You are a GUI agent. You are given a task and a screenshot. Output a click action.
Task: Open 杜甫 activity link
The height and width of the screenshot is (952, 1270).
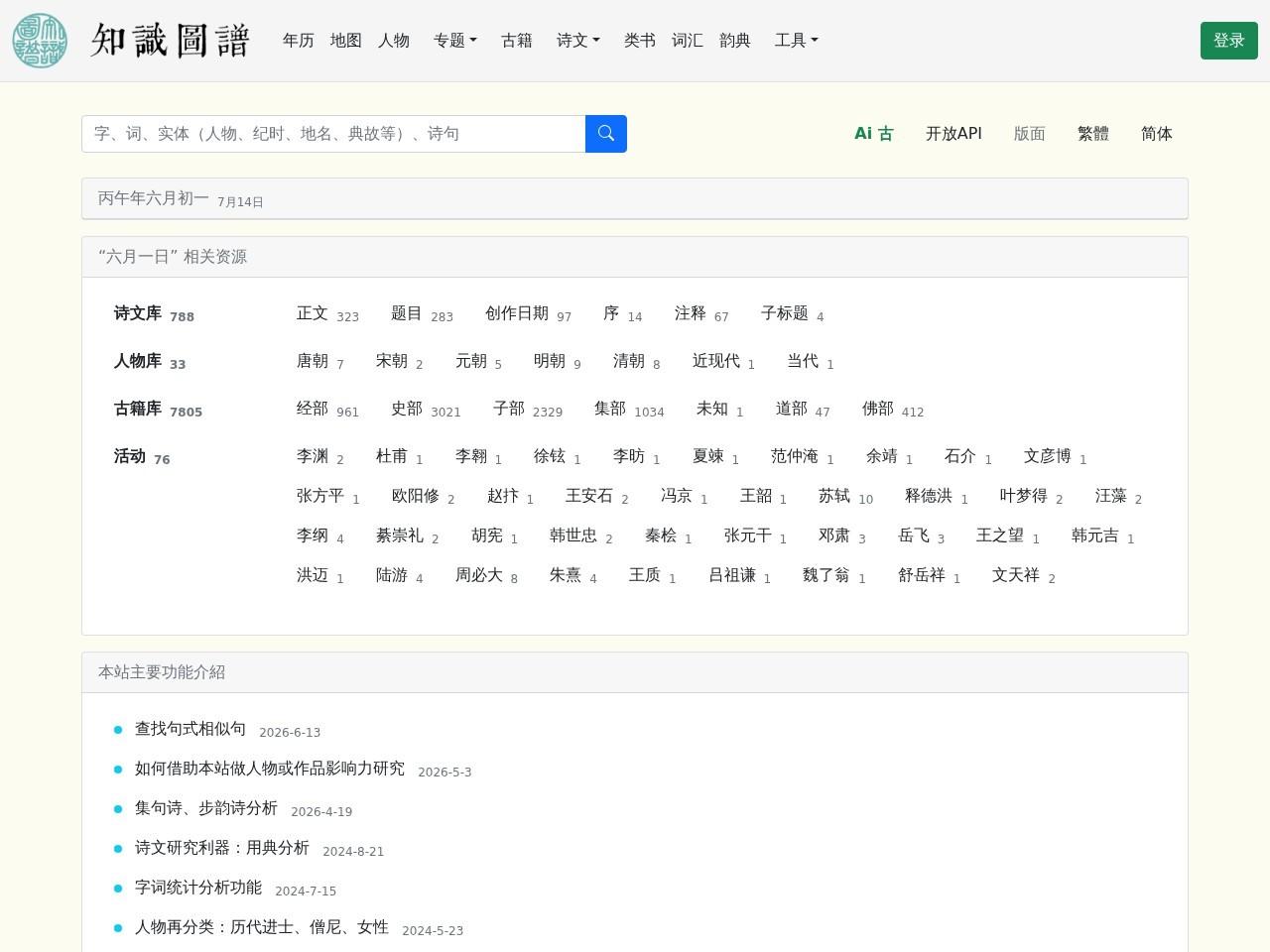tap(399, 456)
